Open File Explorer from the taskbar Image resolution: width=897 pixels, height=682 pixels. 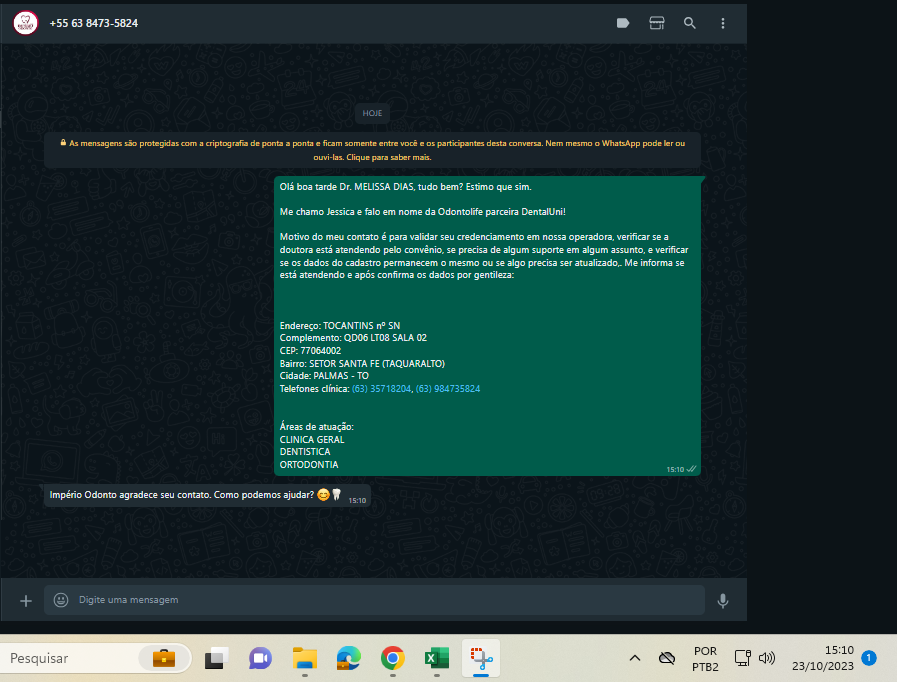click(304, 658)
